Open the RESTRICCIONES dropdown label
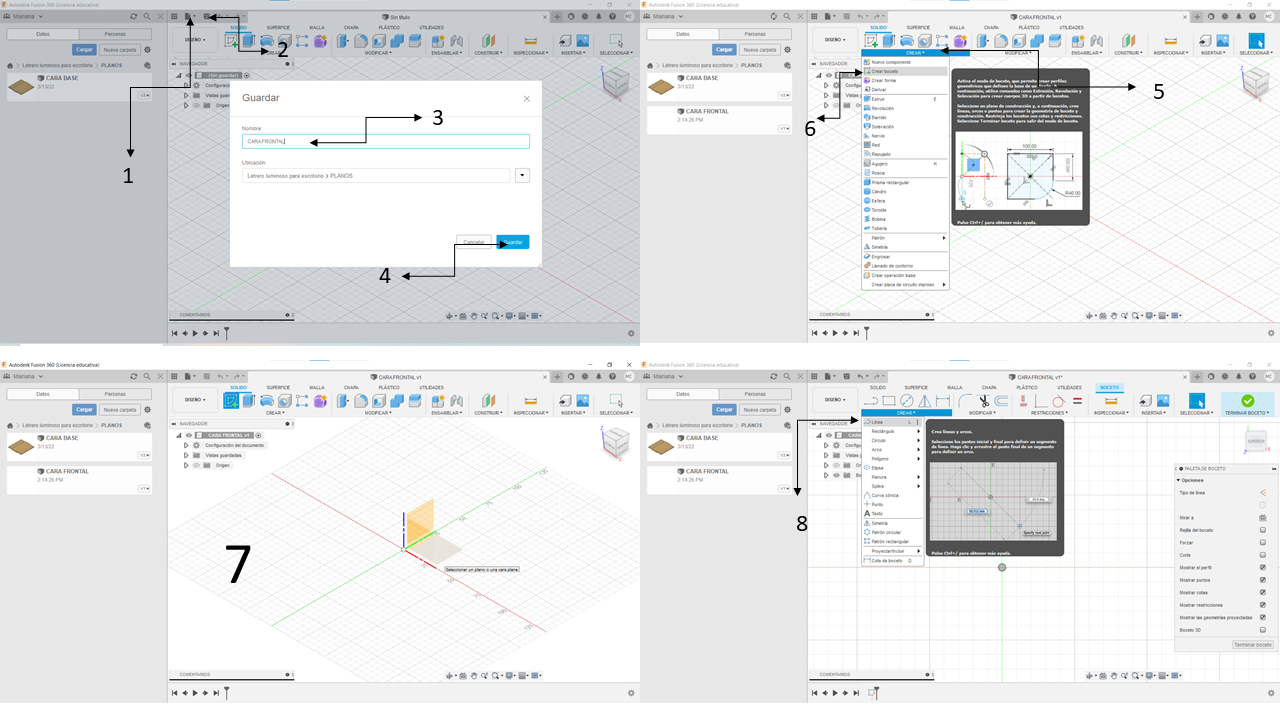 (x=1051, y=413)
